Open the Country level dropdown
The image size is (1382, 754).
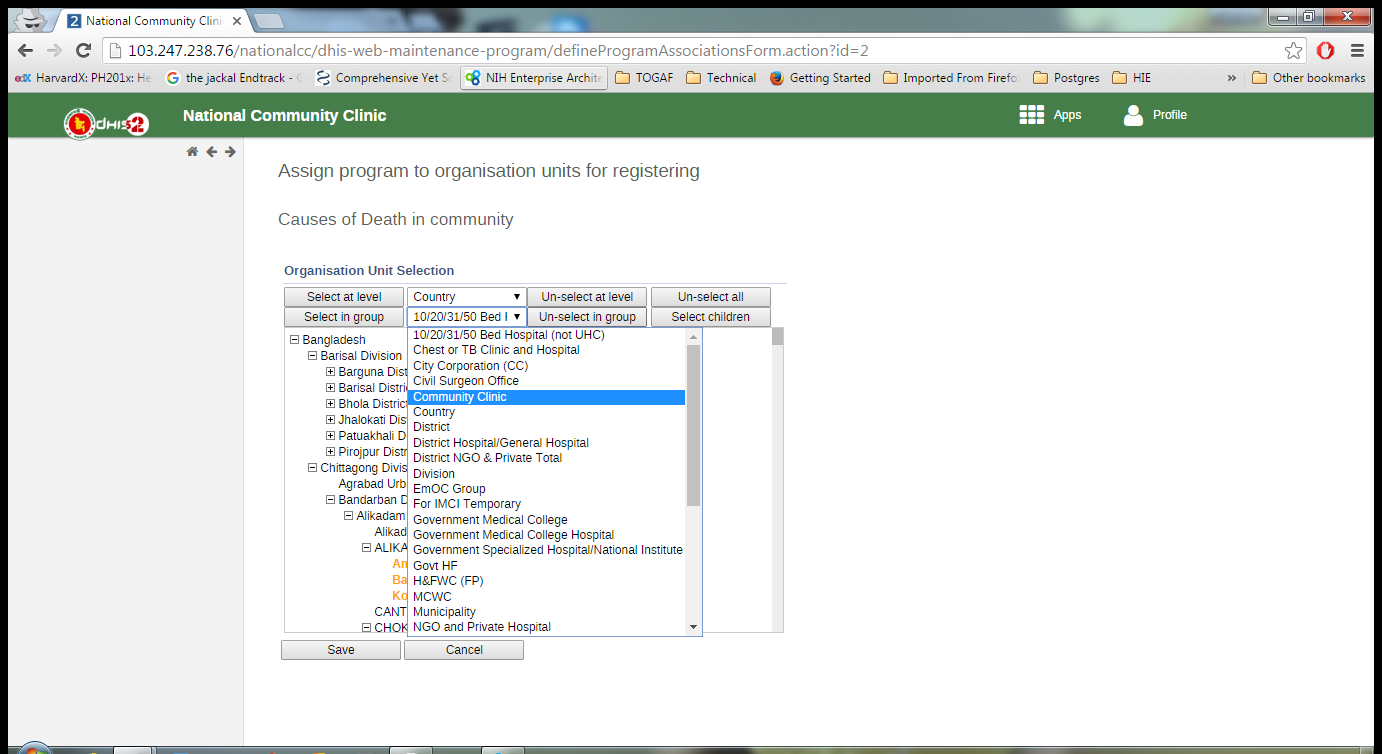point(466,297)
